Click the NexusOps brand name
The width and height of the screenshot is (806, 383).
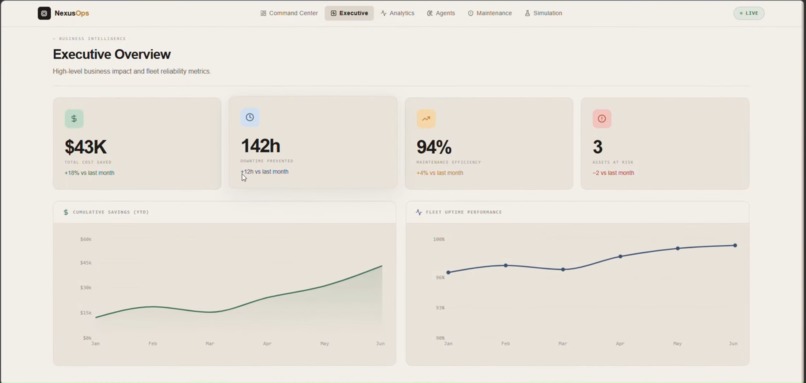click(72, 13)
